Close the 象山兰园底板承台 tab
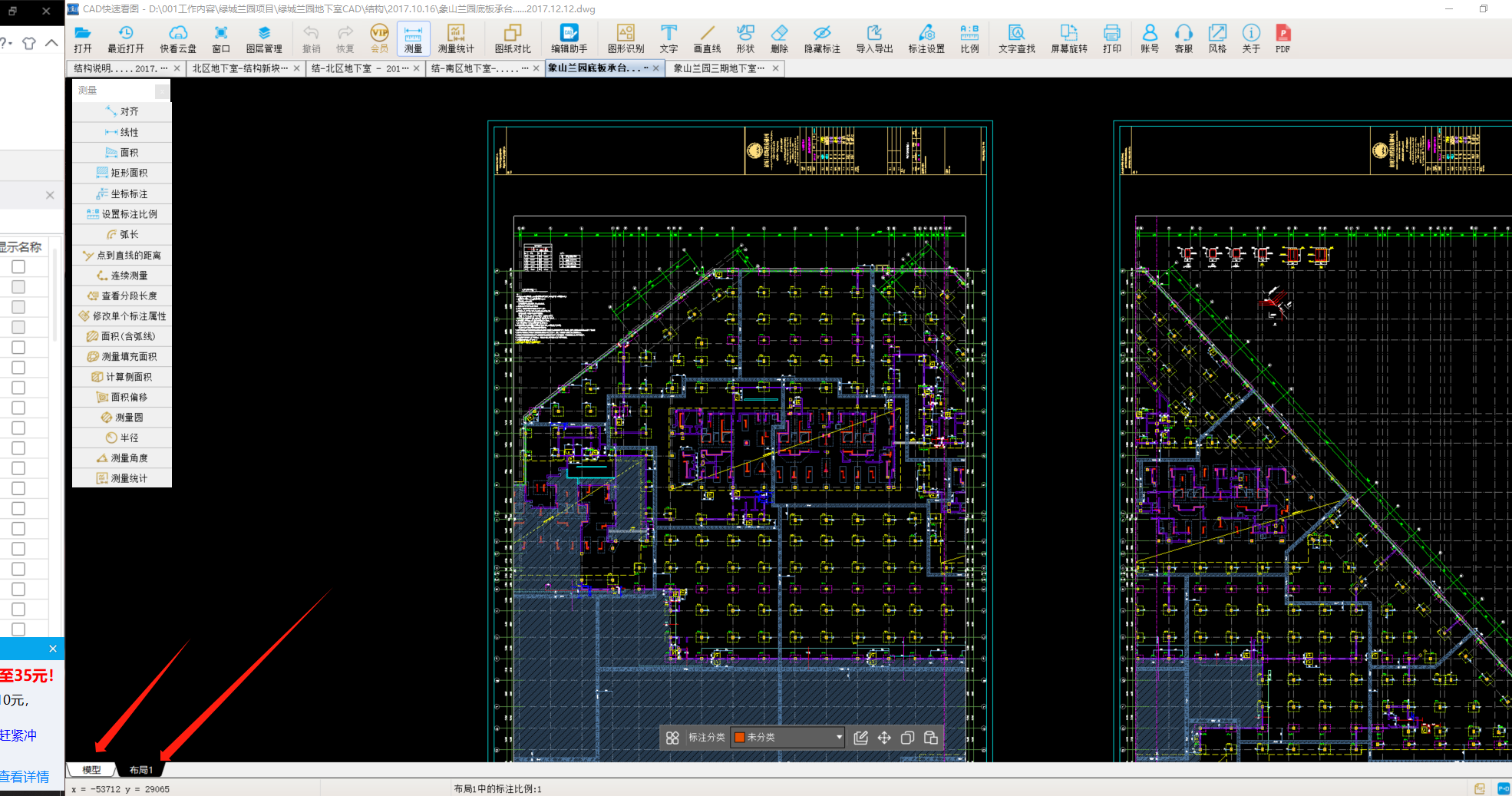Viewport: 1512px width, 796px height. pyautogui.click(x=656, y=68)
